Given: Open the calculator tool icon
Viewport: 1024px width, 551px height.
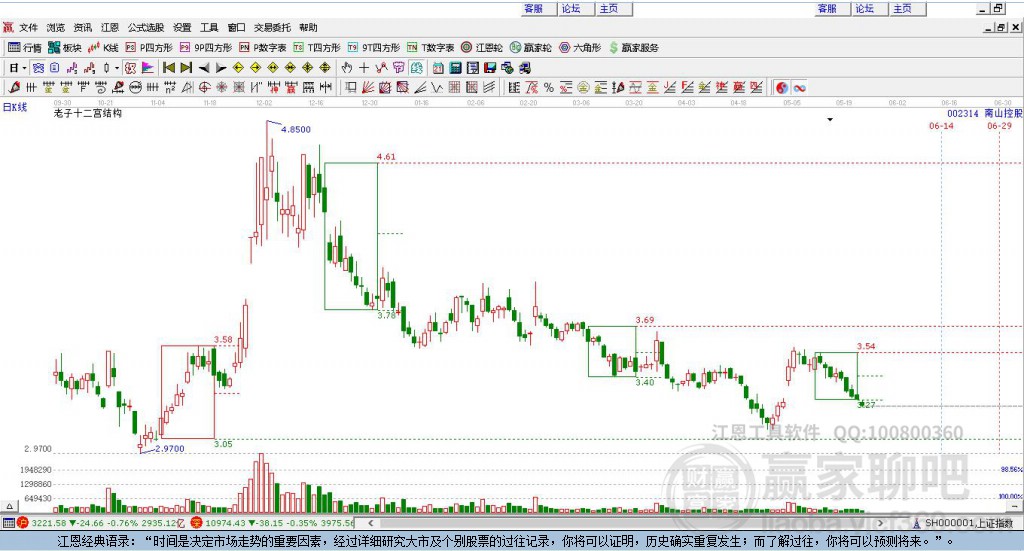Looking at the screenshot, I should tap(456, 68).
